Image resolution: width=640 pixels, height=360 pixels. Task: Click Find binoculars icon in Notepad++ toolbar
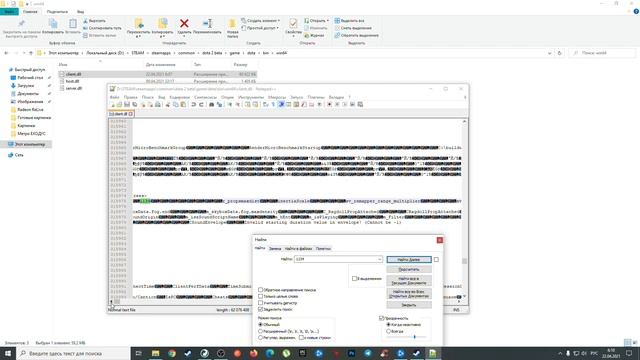[x=211, y=104]
